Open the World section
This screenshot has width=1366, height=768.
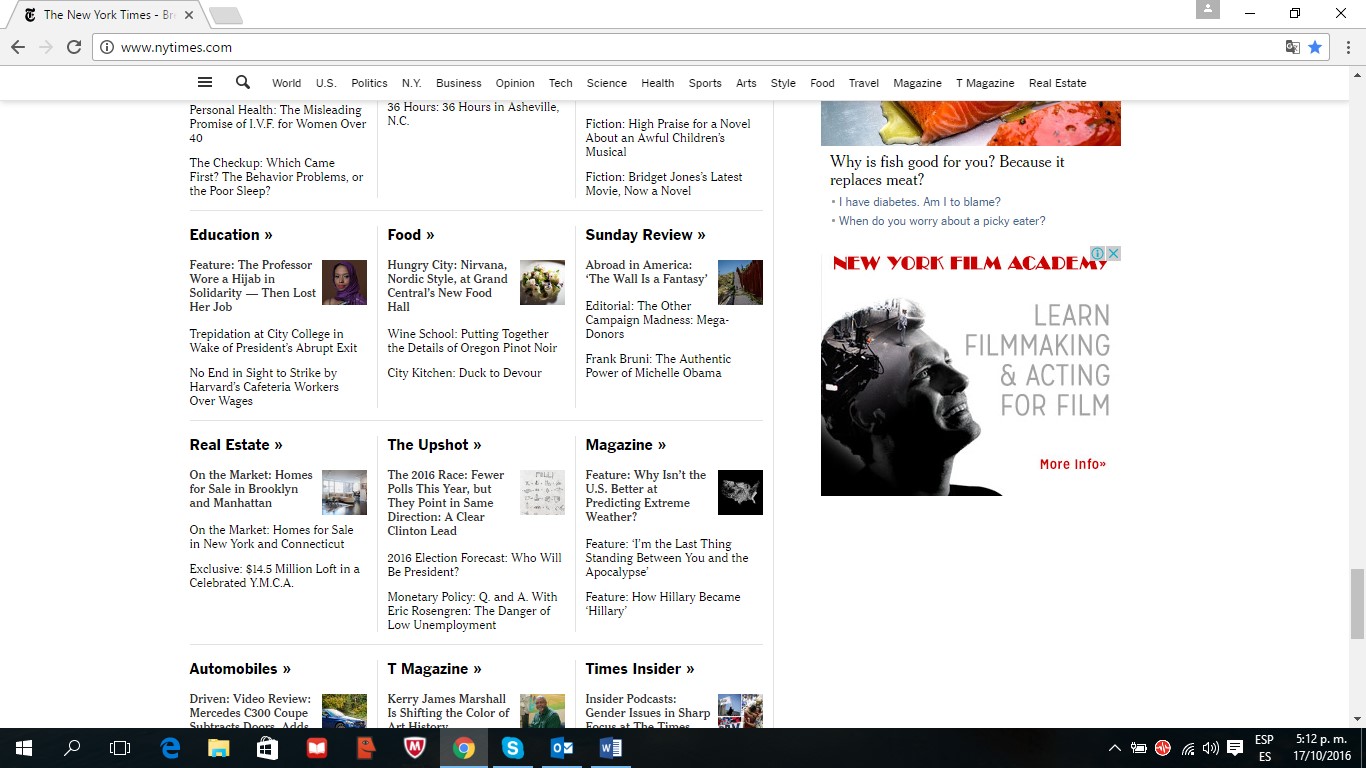coord(286,83)
